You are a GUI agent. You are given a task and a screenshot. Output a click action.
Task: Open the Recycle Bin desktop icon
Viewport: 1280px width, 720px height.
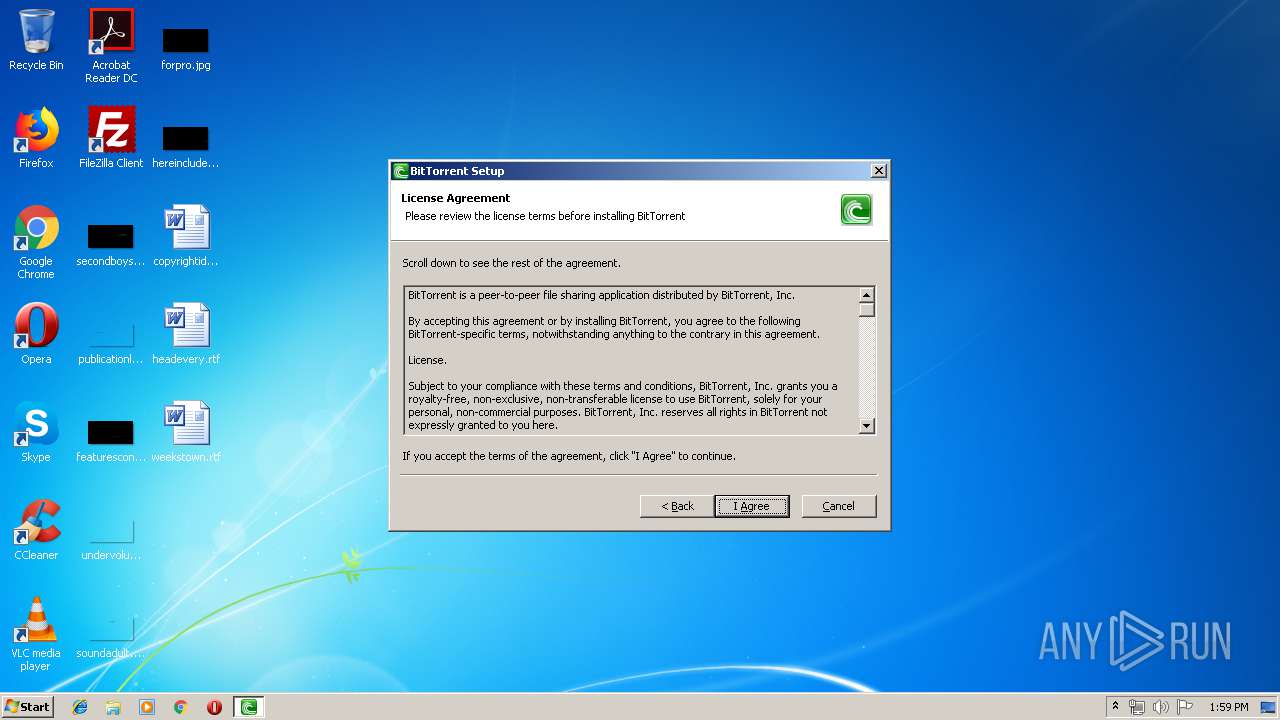point(36,40)
